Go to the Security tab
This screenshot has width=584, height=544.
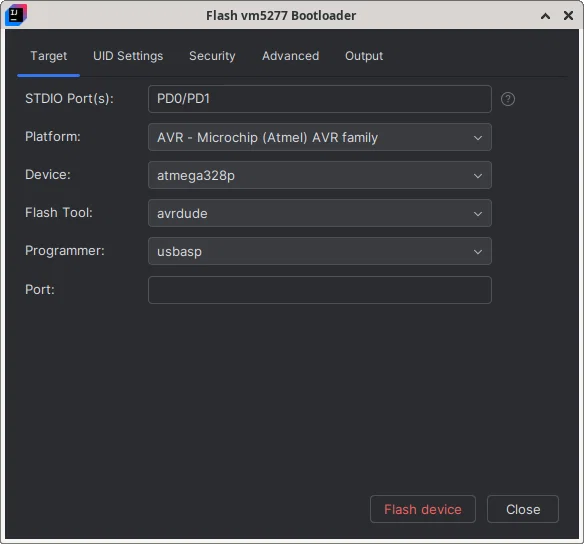pos(212,56)
